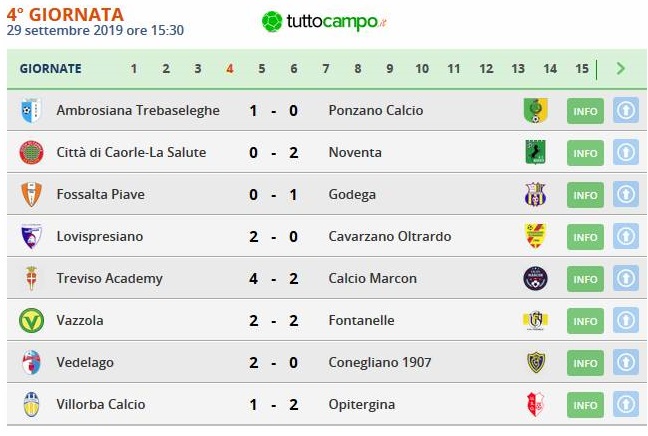
Task: Show next giornate with the green chevron
Action: coord(620,68)
